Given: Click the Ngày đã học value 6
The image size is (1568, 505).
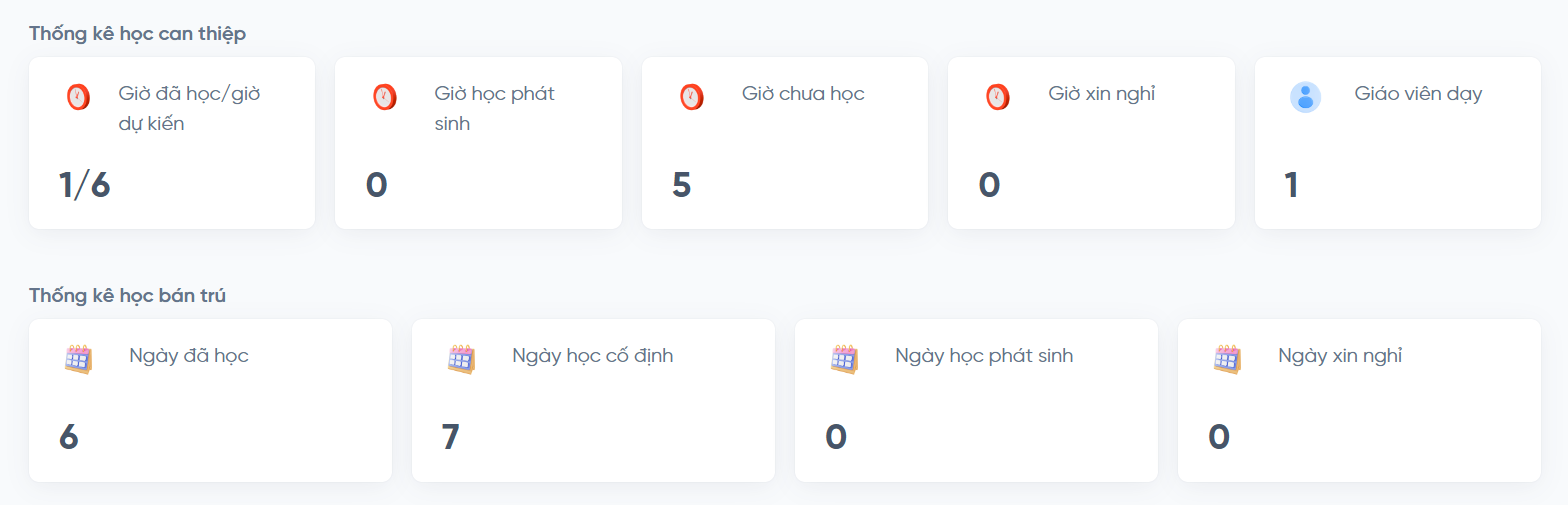Looking at the screenshot, I should [x=69, y=437].
